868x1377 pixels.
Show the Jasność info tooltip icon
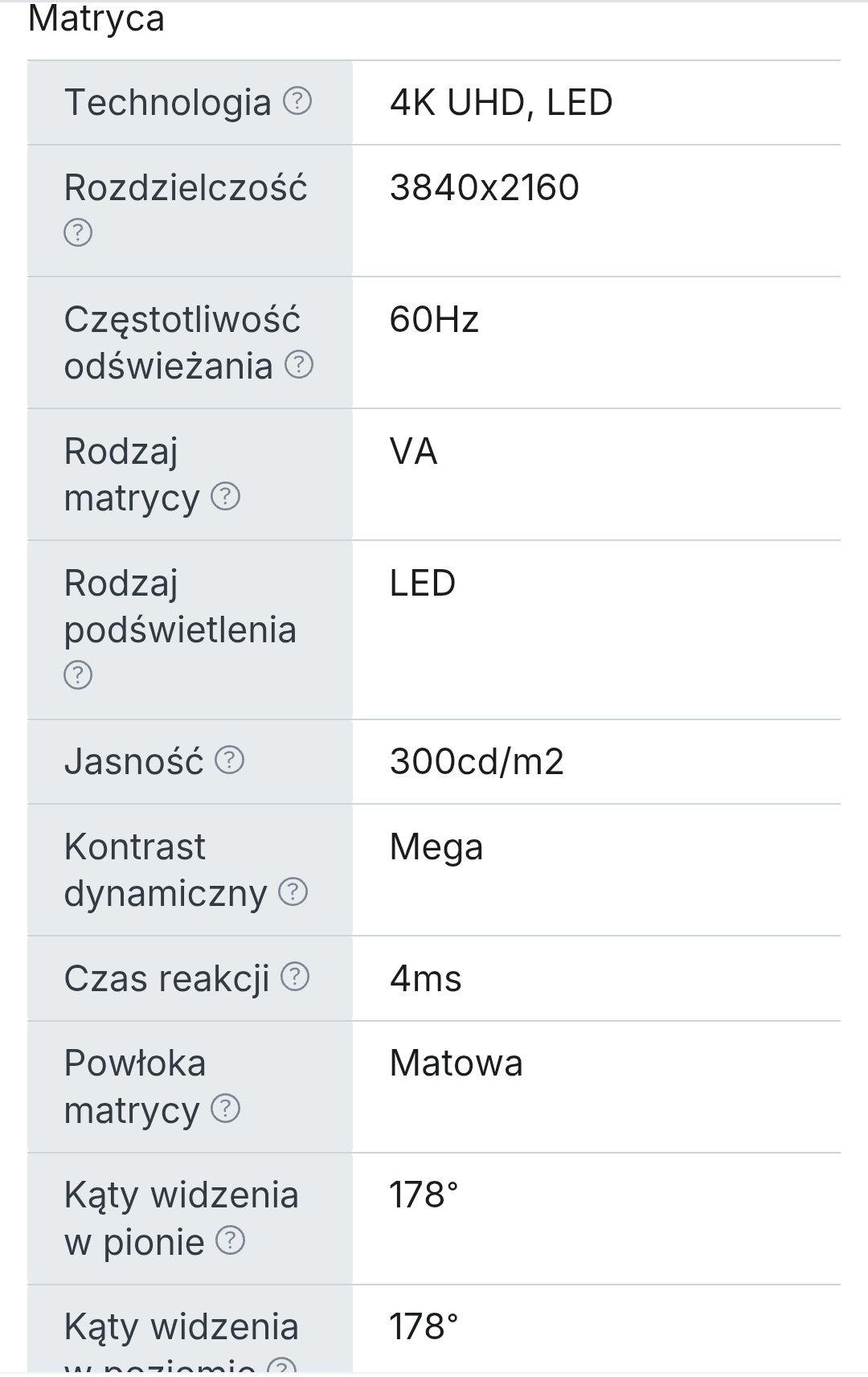[230, 760]
